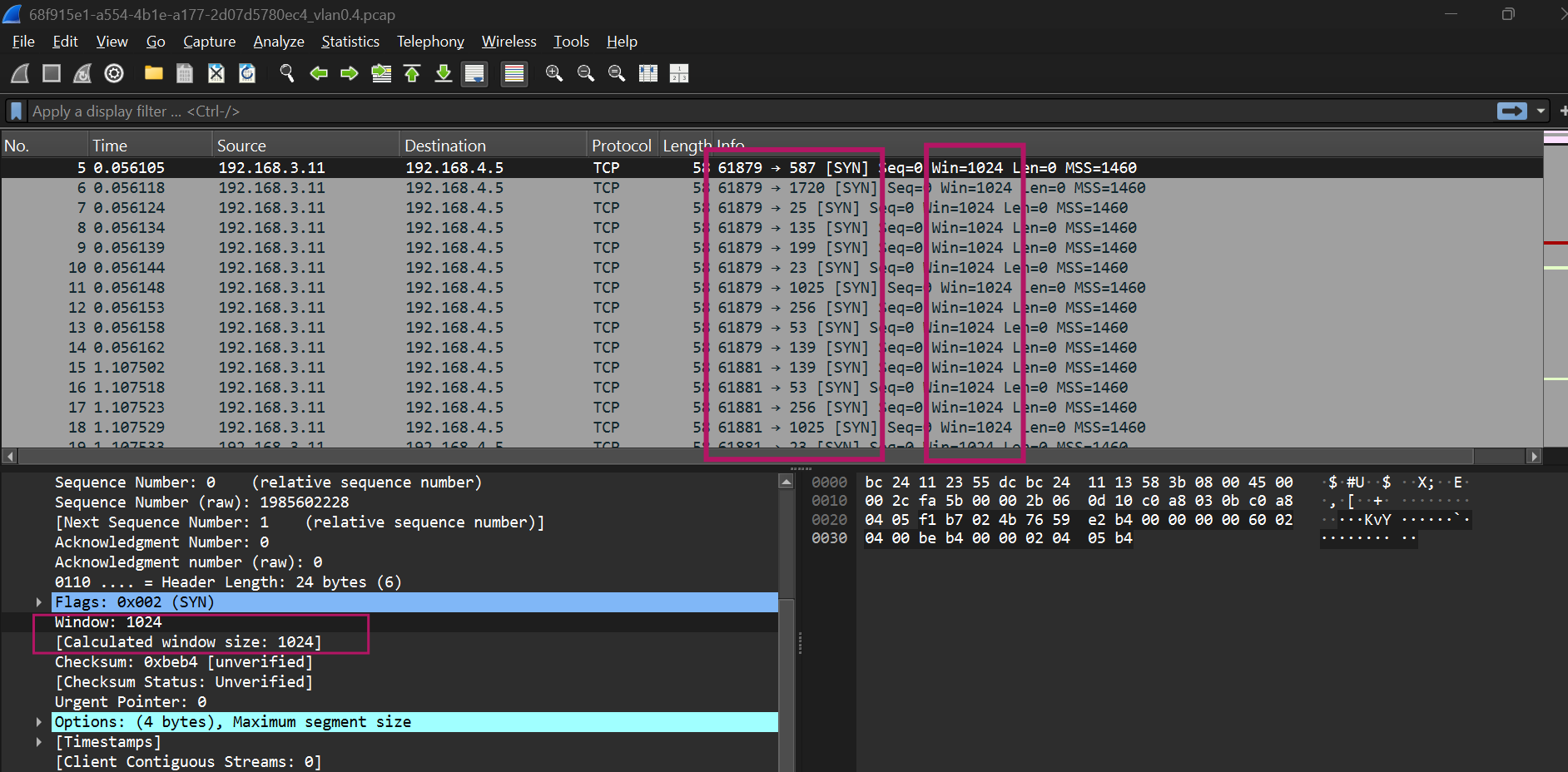Expand the [Timestamps] section
Screen dimensions: 1568x772
click(x=39, y=742)
